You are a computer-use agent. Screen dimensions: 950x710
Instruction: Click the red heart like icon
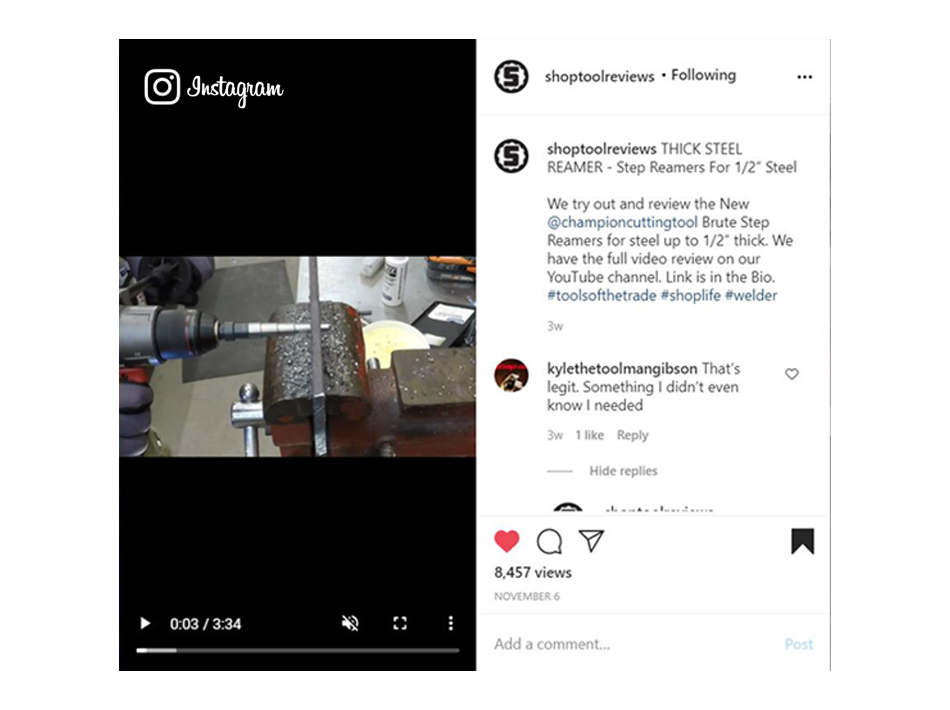507,541
